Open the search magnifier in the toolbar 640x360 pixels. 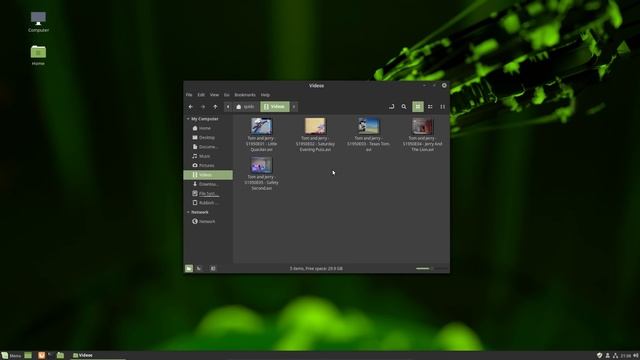click(404, 107)
